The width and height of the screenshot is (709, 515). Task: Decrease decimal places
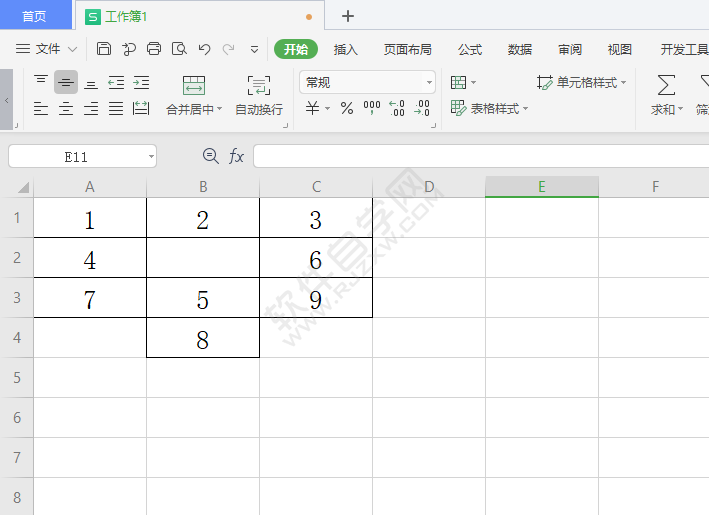coord(422,108)
